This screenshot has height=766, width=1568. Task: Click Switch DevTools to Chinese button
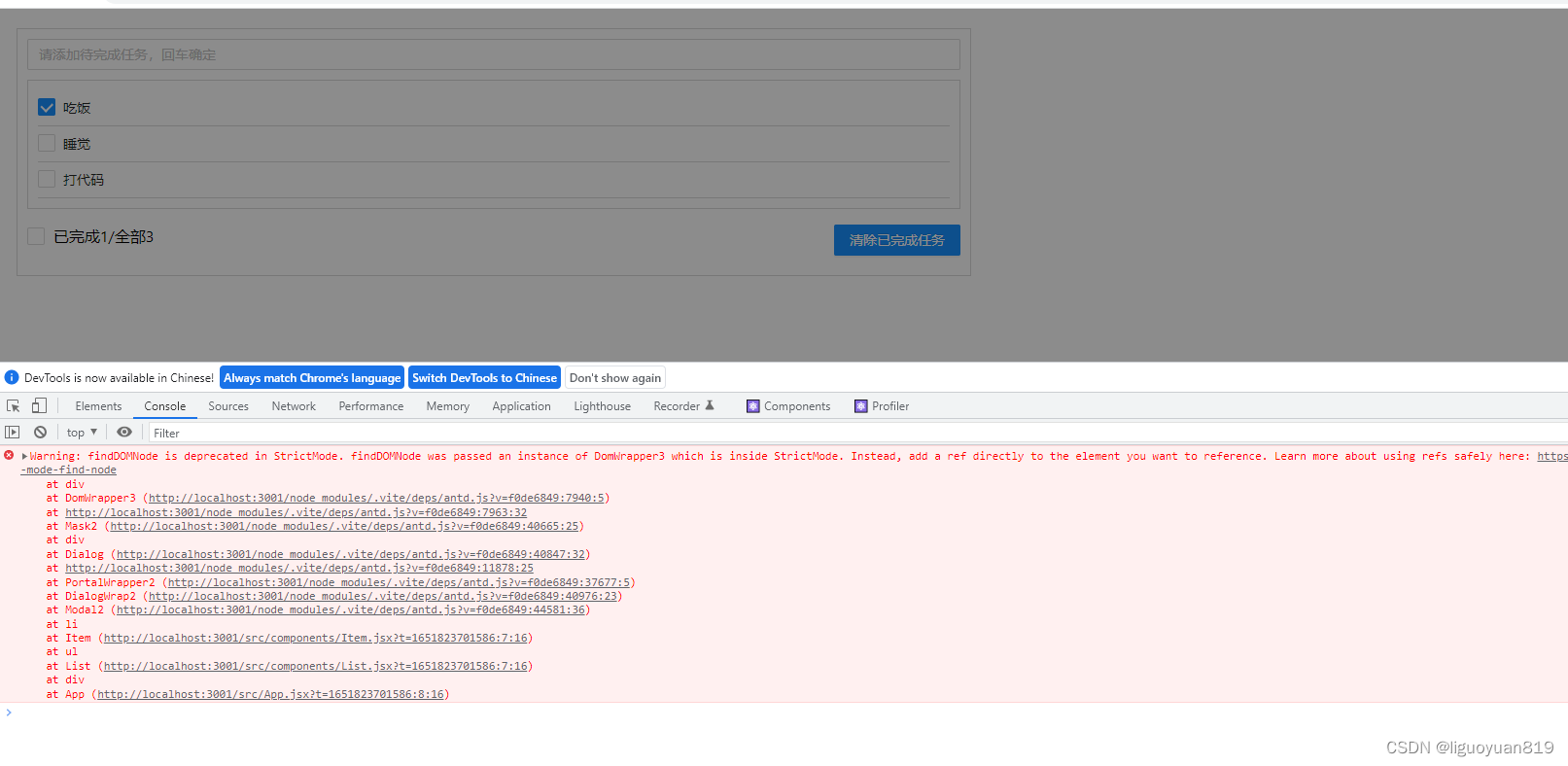pyautogui.click(x=484, y=378)
